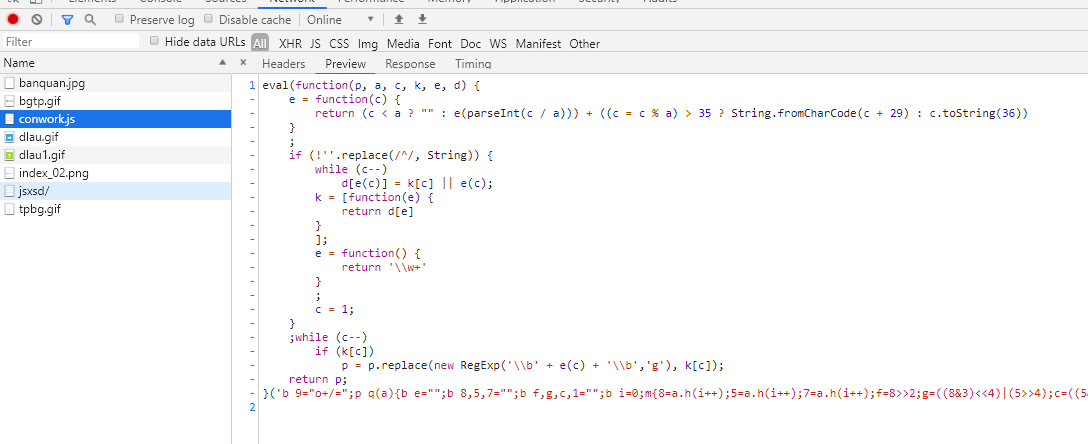
Task: Click the tpbg.gif file icon
Action: tap(10, 210)
